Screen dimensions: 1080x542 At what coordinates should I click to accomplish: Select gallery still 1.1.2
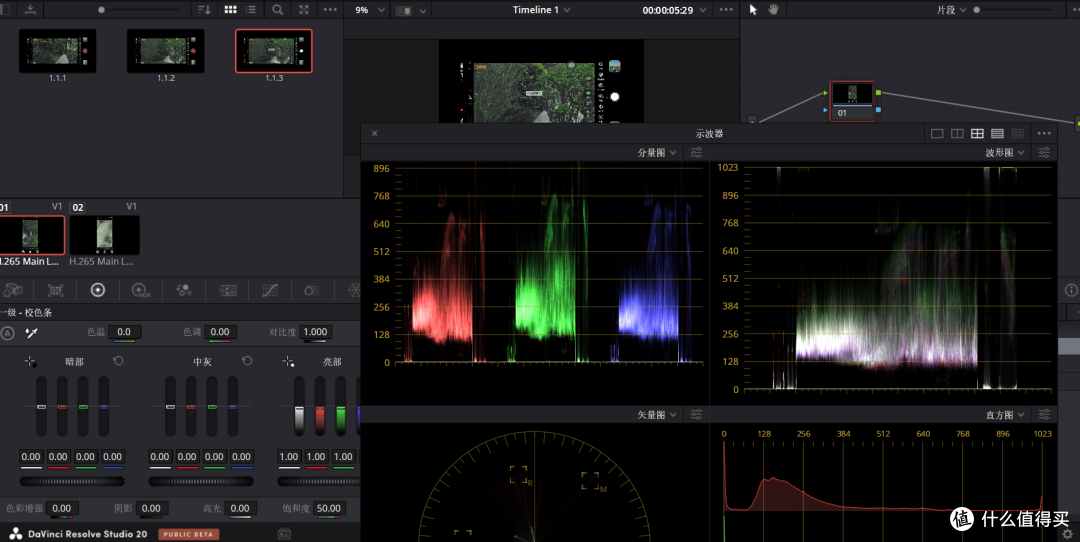tap(165, 51)
